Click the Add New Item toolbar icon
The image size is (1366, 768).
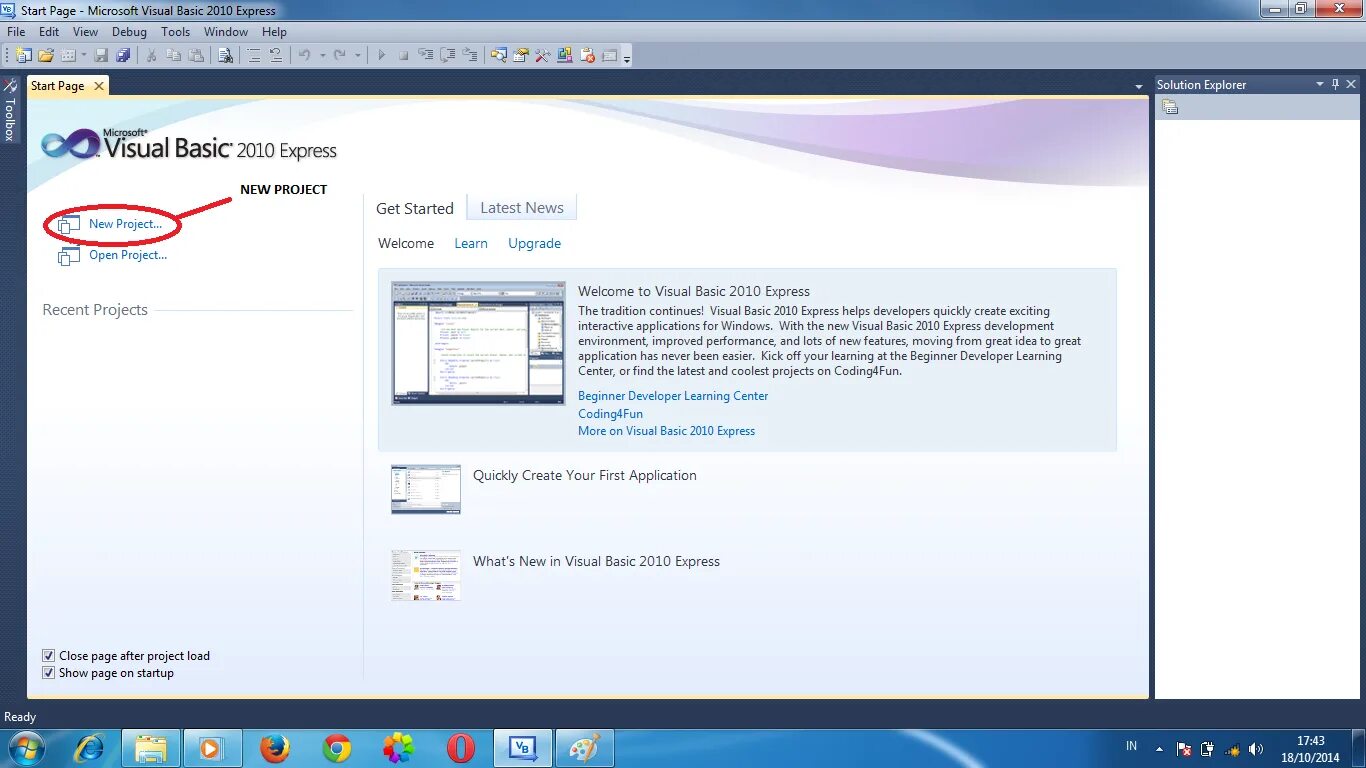tap(69, 55)
